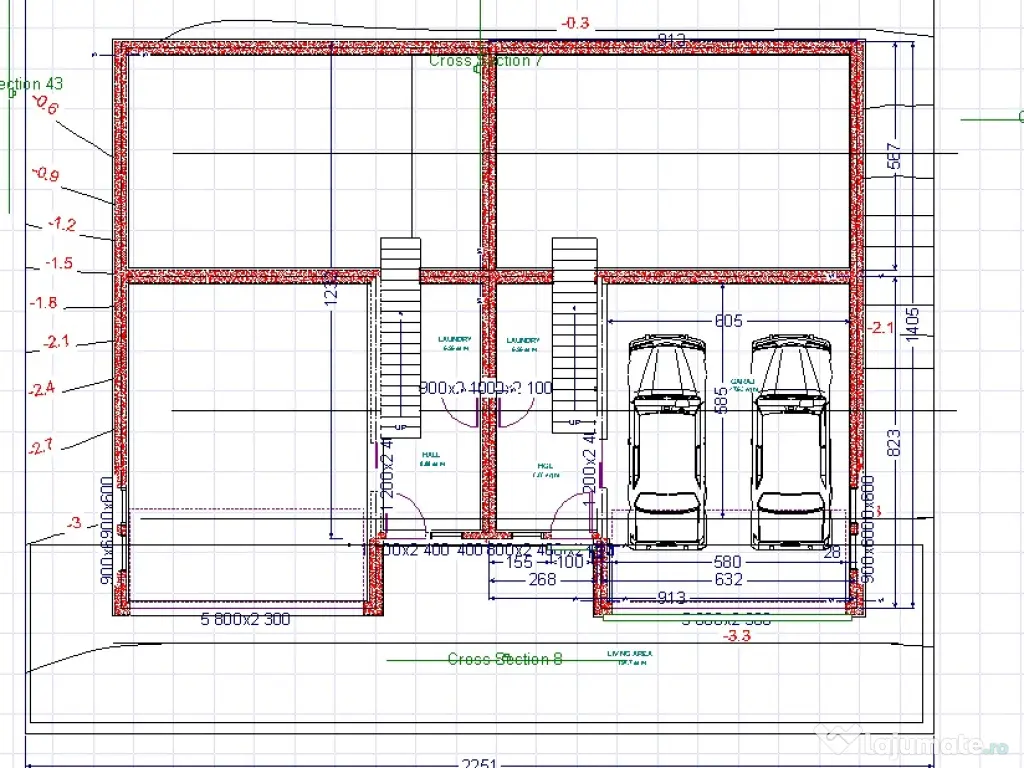Click the left staircase symbol
This screenshot has width=1024, height=768.
(x=400, y=330)
